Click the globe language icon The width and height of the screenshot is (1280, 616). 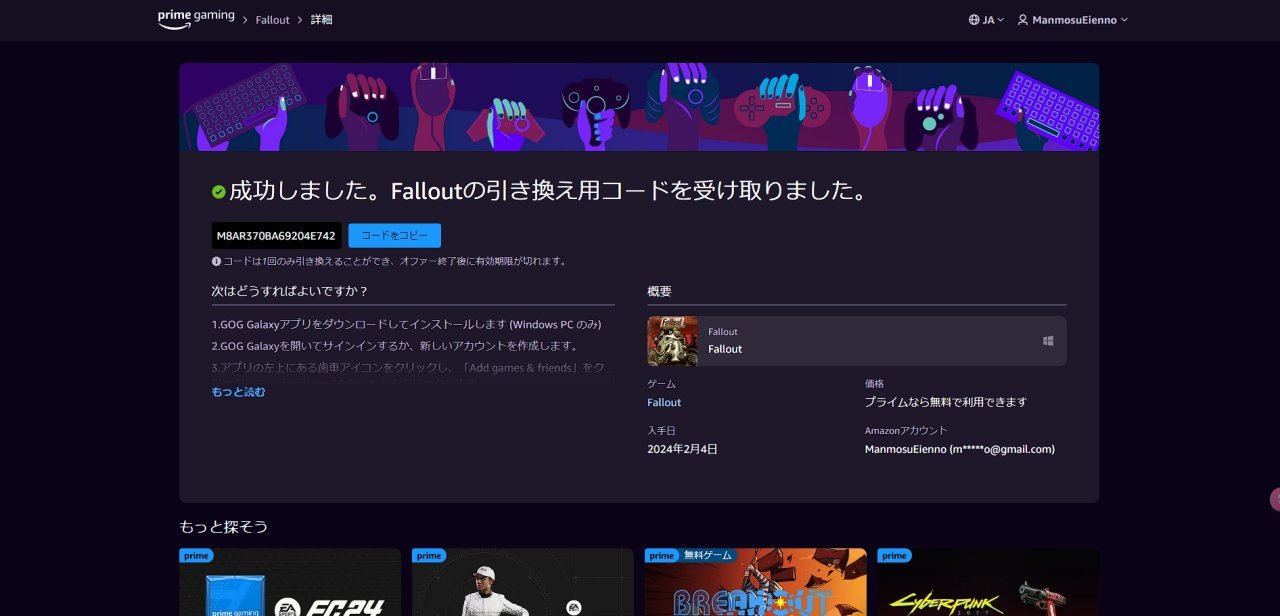[x=974, y=20]
